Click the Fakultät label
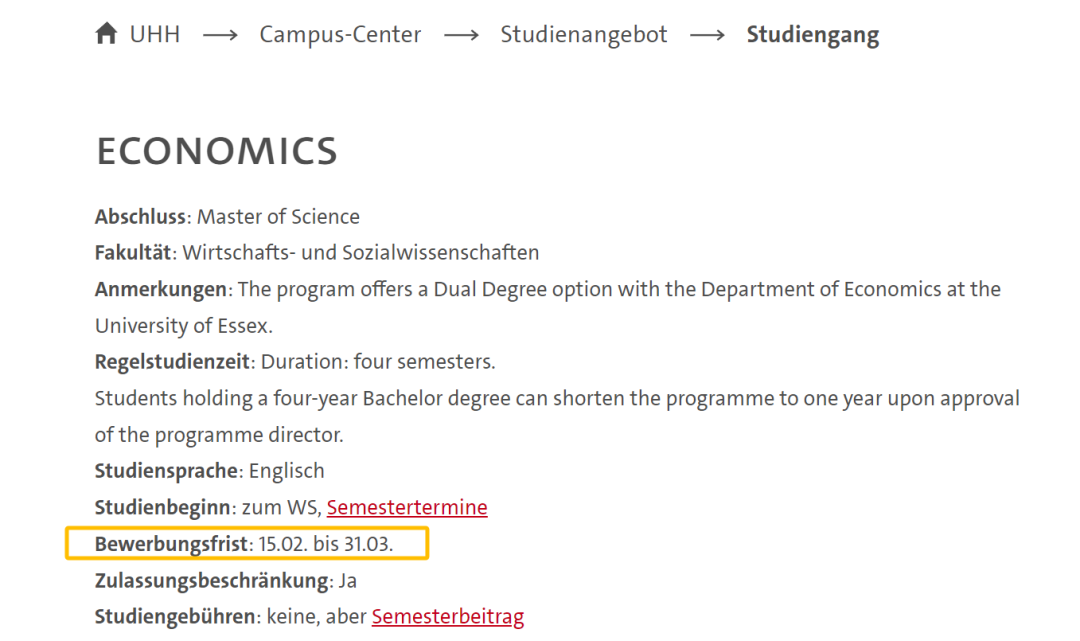This screenshot has width=1080, height=641. (135, 252)
